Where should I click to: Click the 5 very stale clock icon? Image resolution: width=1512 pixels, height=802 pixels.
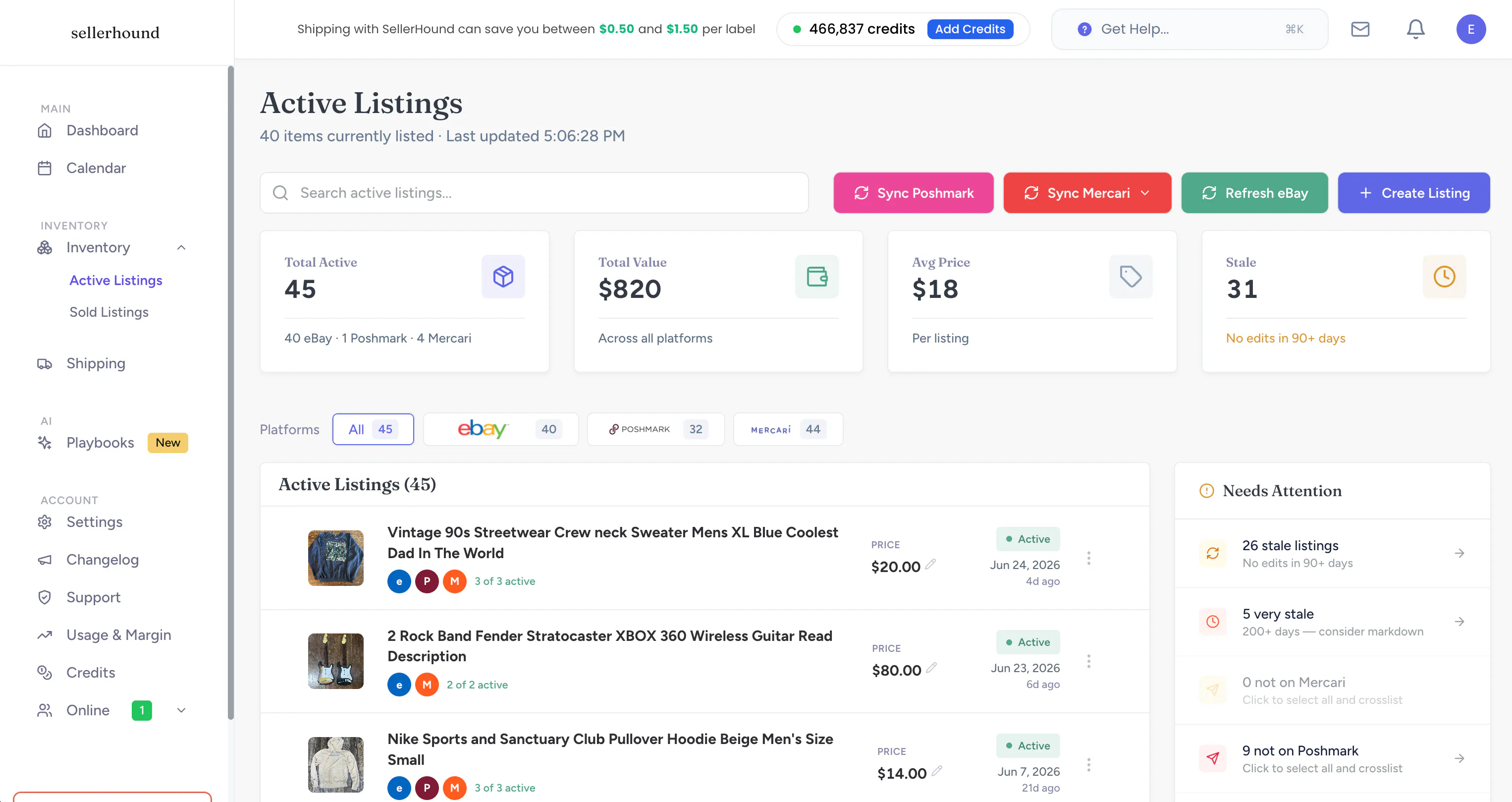1213,622
